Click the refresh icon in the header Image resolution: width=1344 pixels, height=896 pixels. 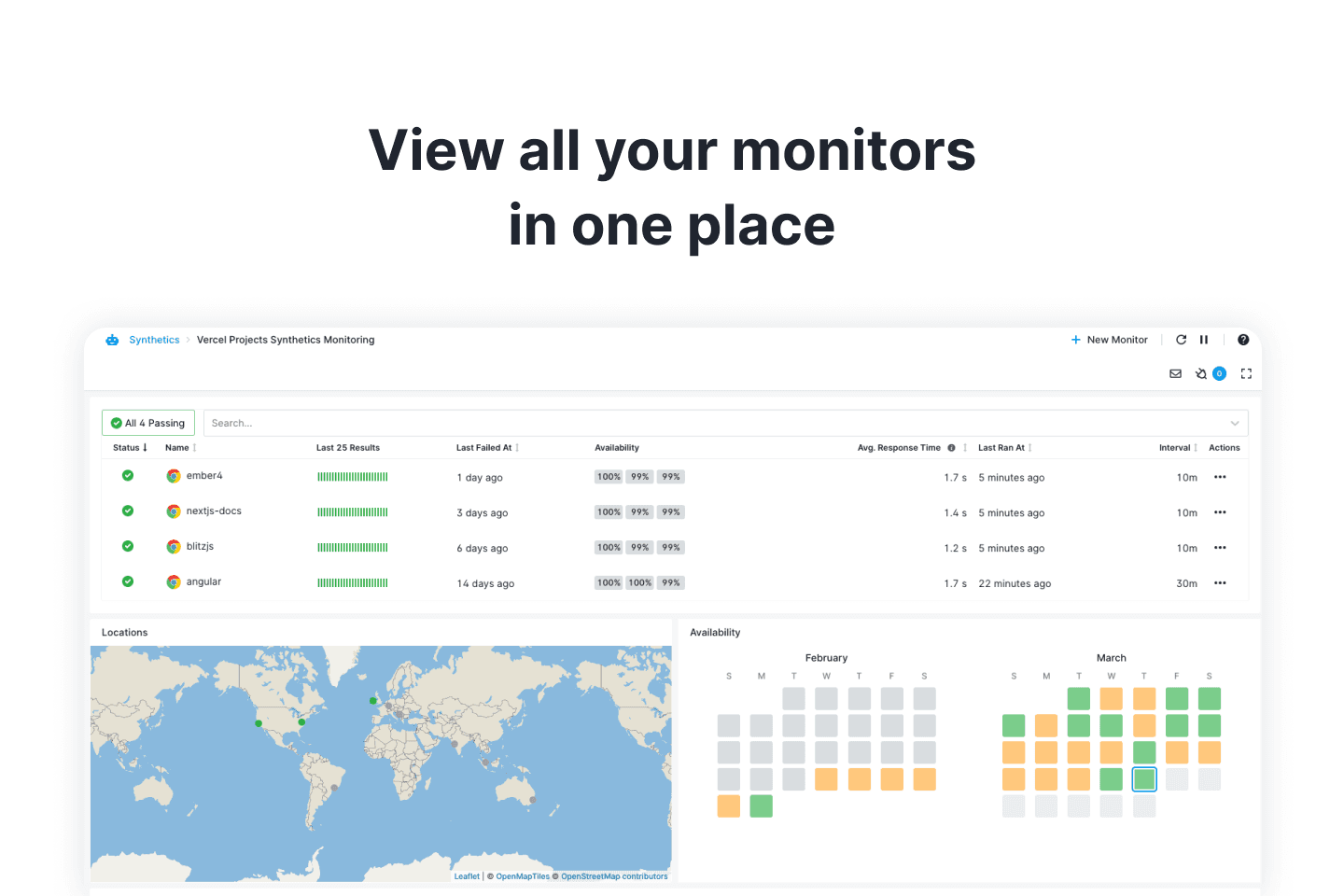(1181, 340)
